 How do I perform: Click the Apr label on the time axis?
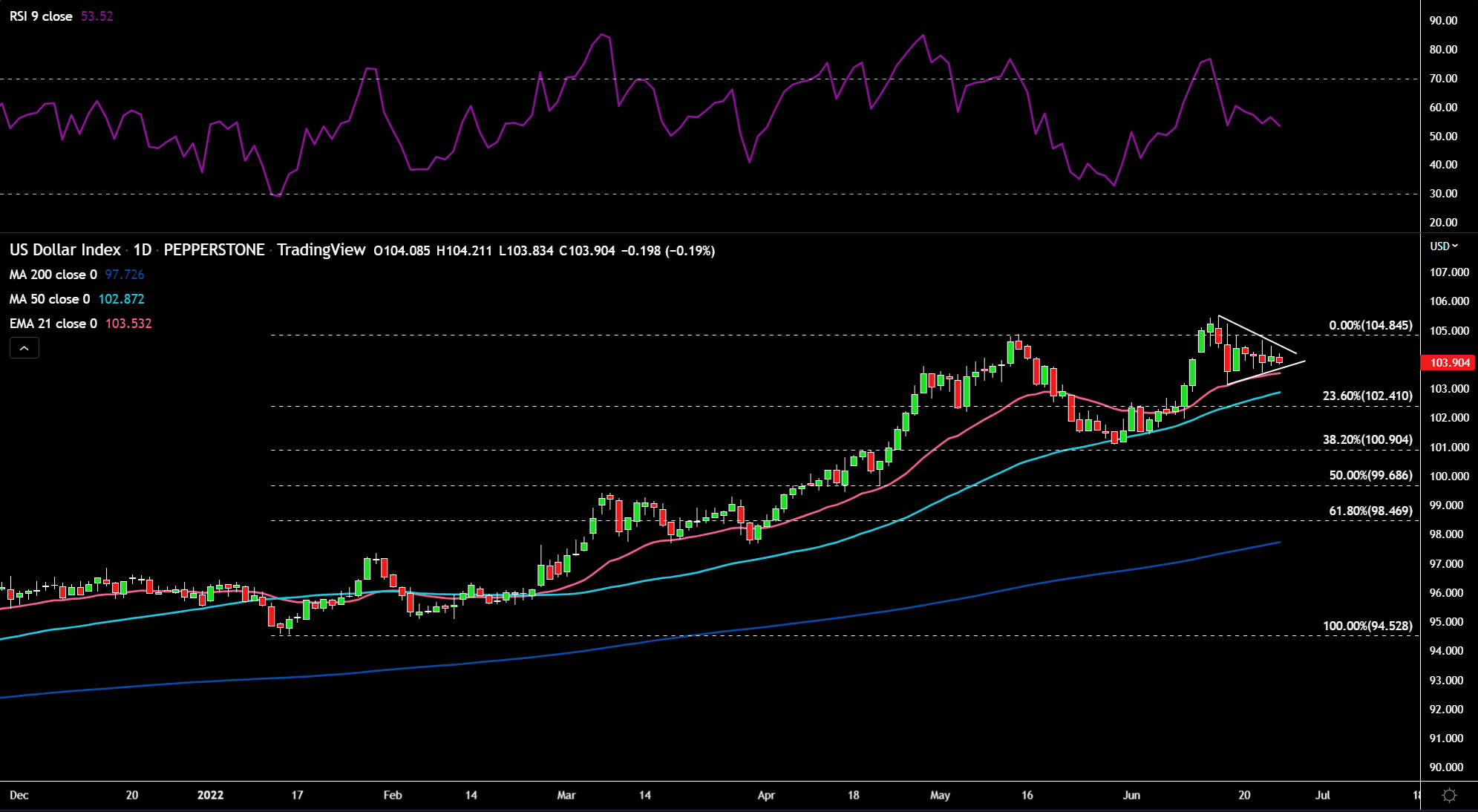coord(766,796)
